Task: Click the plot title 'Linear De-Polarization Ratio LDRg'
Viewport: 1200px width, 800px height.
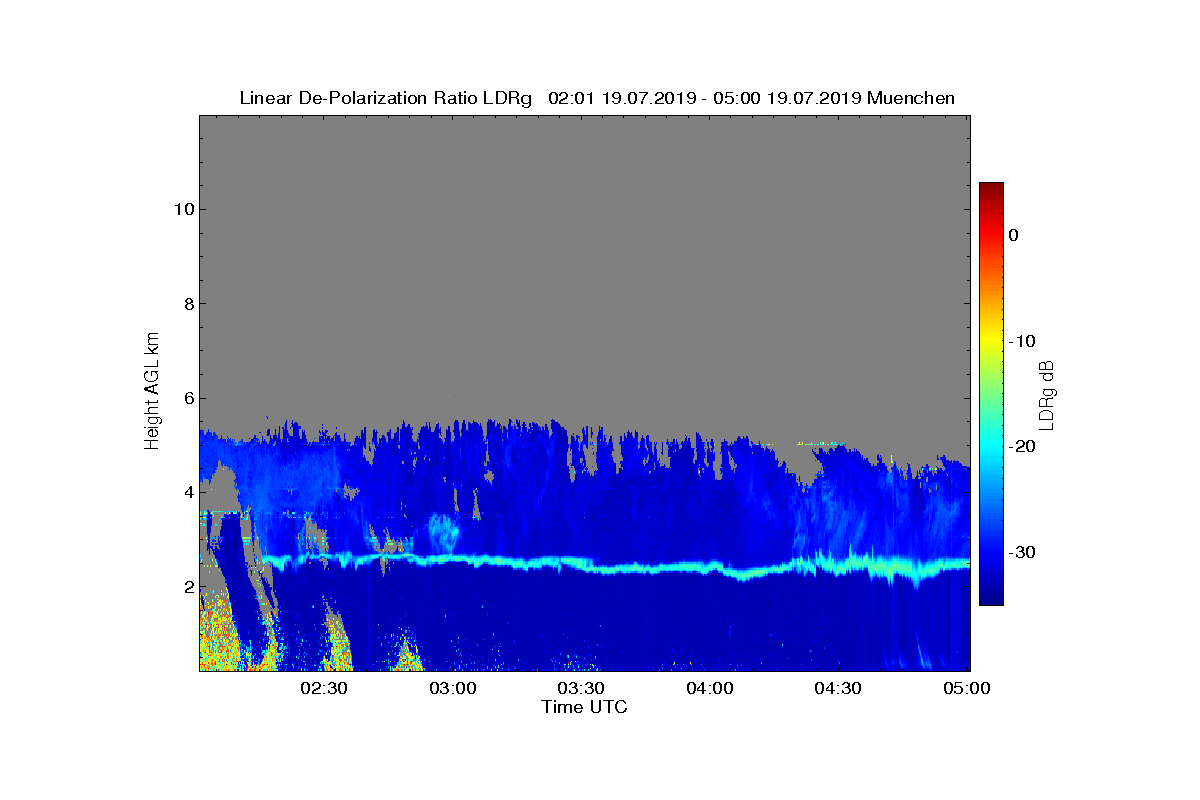Action: 386,98
